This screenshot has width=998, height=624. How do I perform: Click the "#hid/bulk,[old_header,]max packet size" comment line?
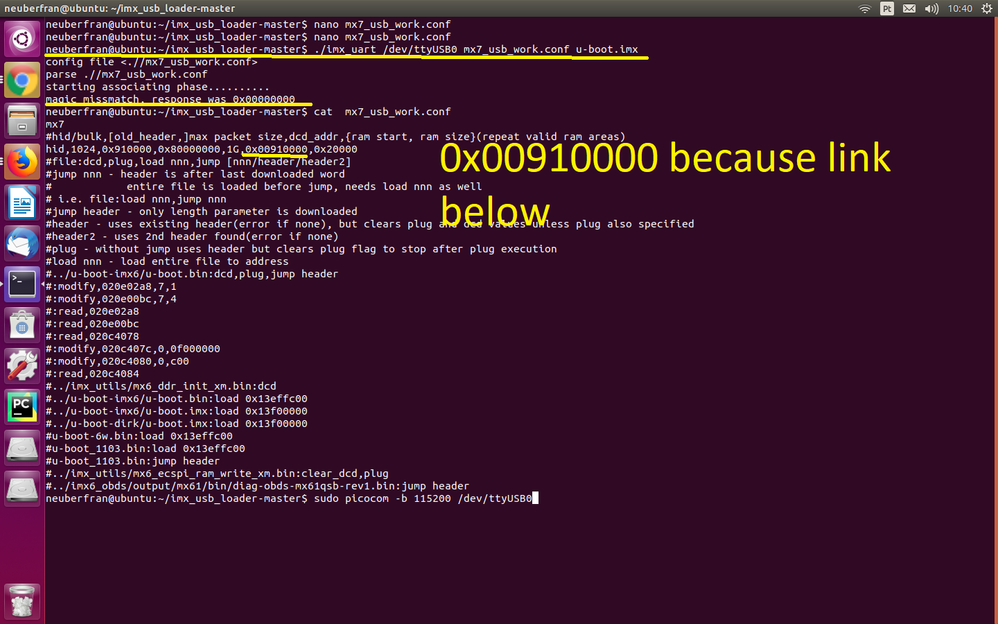click(335, 136)
